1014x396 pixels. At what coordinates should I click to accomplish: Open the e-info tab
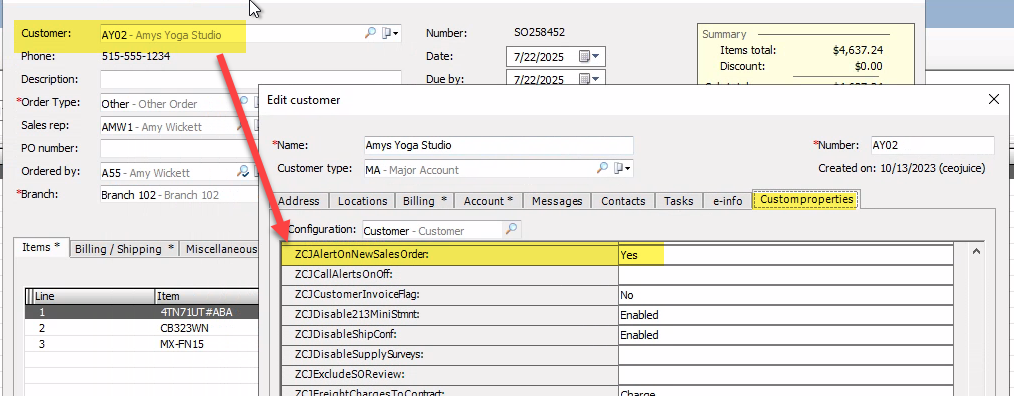click(727, 201)
